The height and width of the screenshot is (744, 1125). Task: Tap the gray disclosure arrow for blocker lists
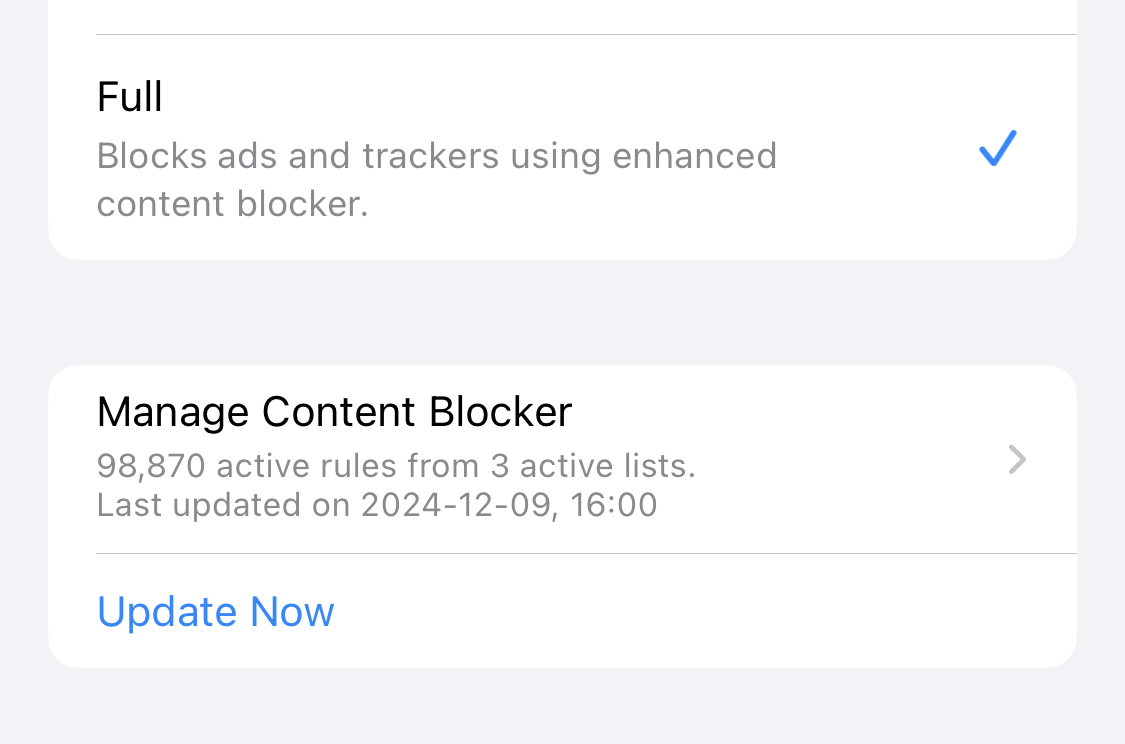[1017, 460]
